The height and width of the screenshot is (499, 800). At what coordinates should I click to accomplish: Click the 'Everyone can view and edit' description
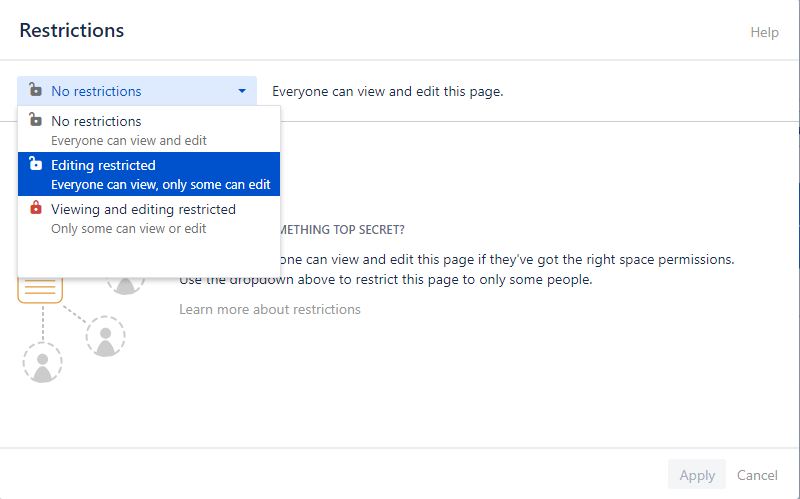tap(129, 140)
